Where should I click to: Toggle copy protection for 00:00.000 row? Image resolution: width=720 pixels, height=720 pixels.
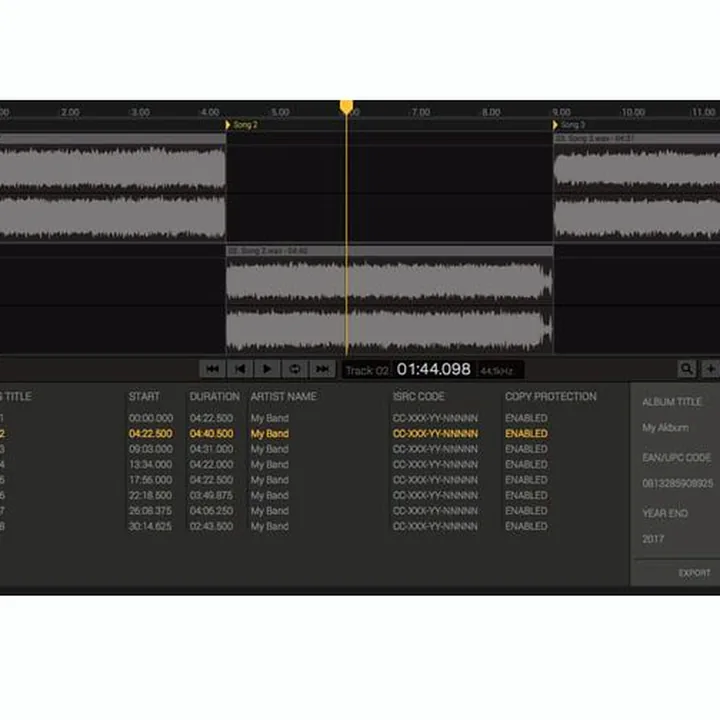pyautogui.click(x=526, y=418)
